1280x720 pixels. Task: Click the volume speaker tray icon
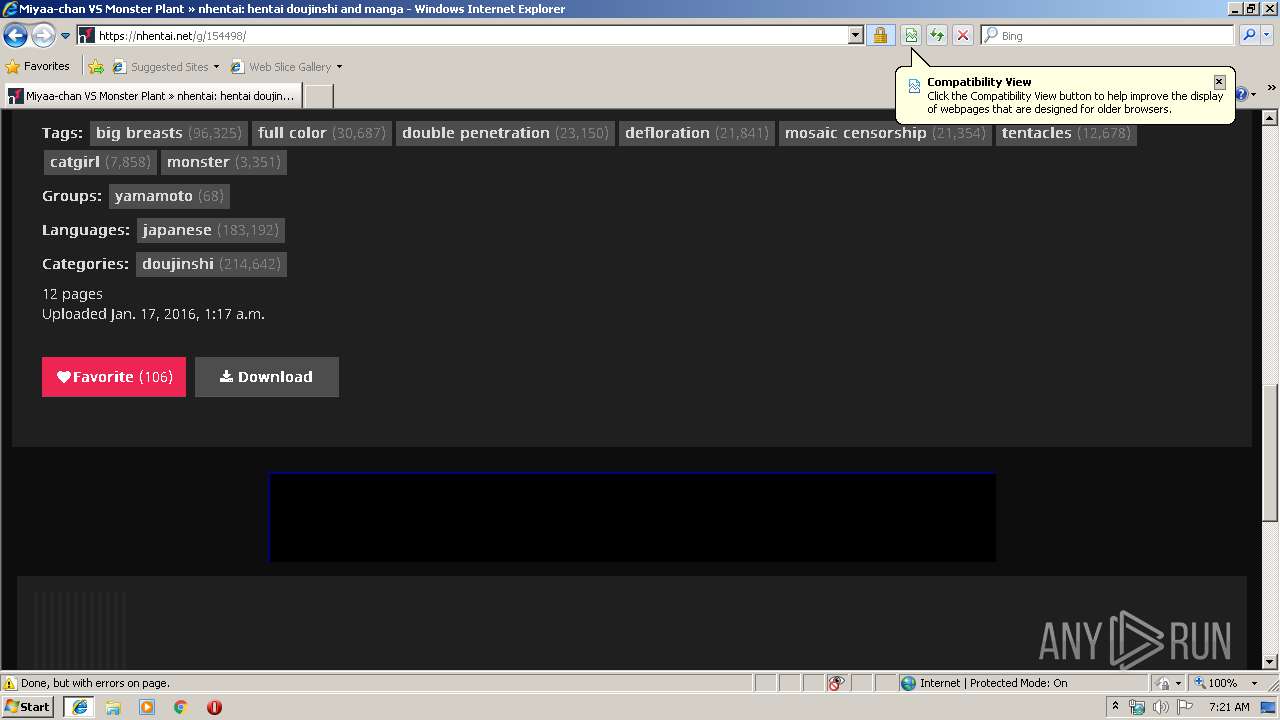click(1160, 707)
